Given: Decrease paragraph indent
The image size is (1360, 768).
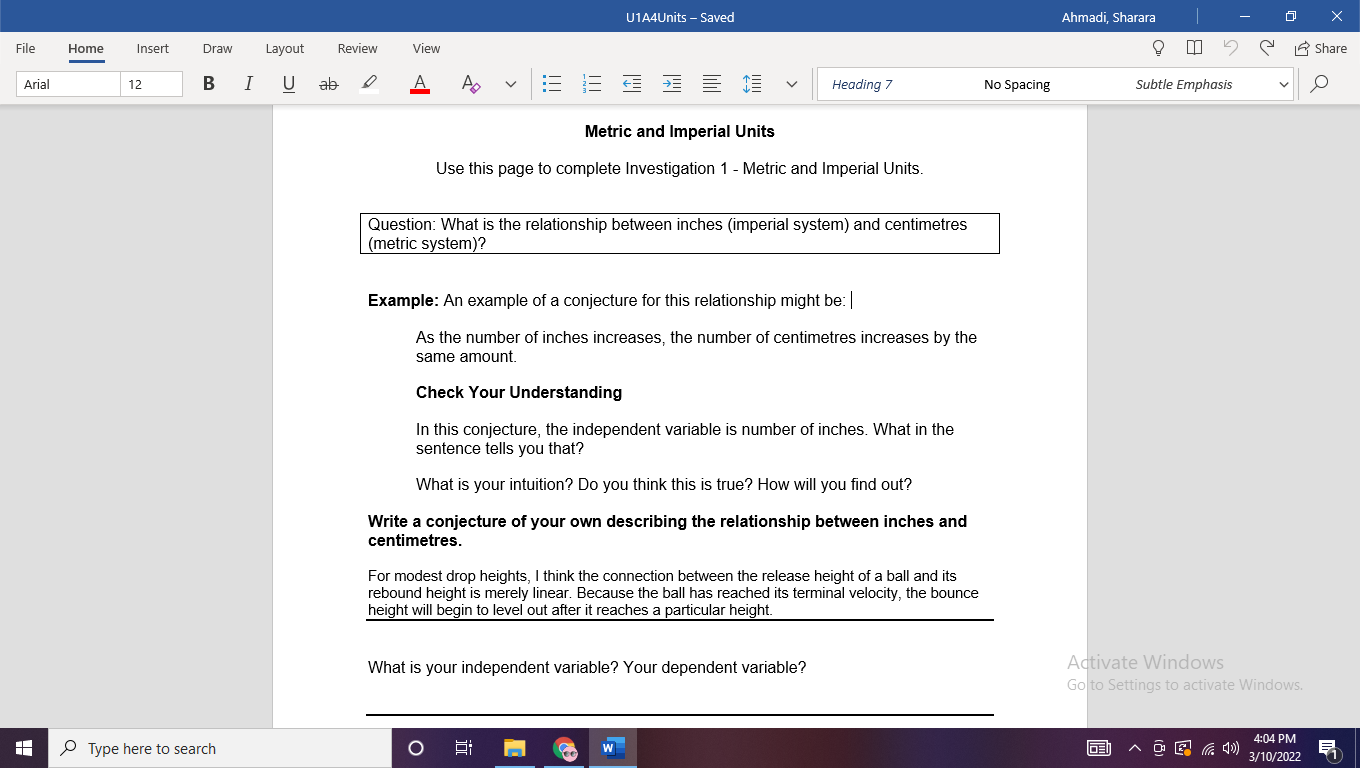Looking at the screenshot, I should pyautogui.click(x=632, y=84).
